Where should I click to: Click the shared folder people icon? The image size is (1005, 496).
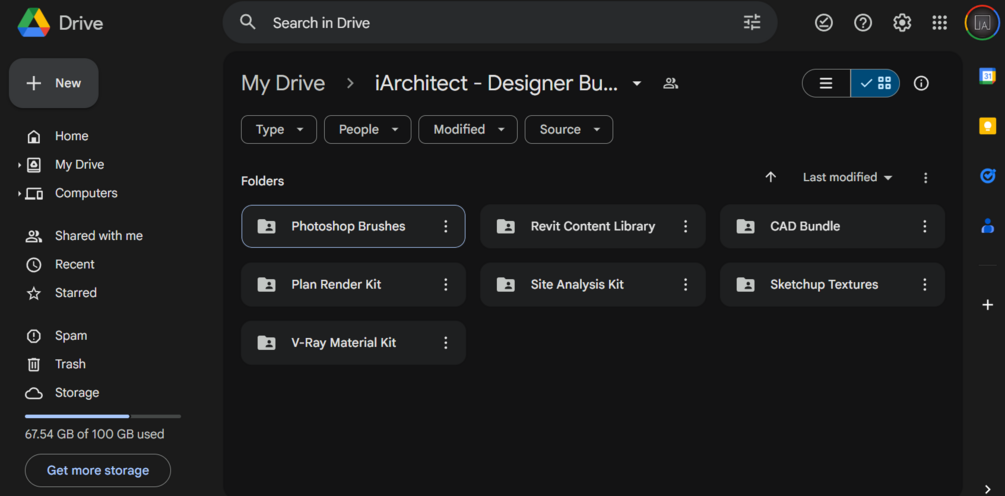click(670, 83)
